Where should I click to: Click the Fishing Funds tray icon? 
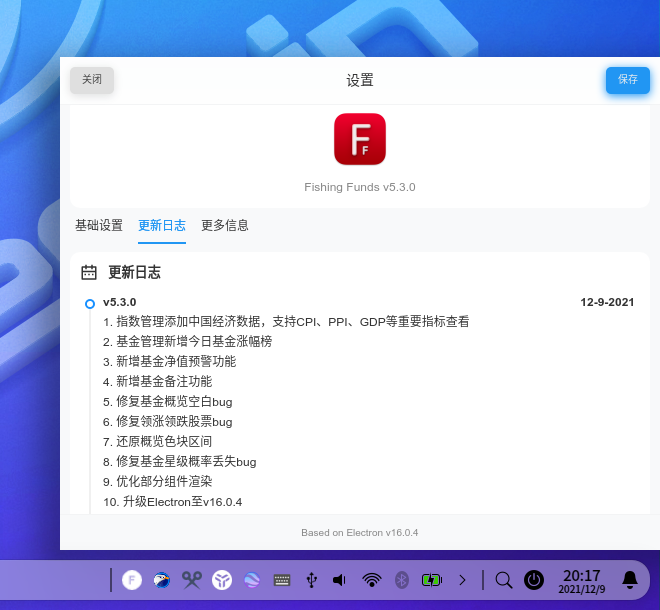[131, 579]
